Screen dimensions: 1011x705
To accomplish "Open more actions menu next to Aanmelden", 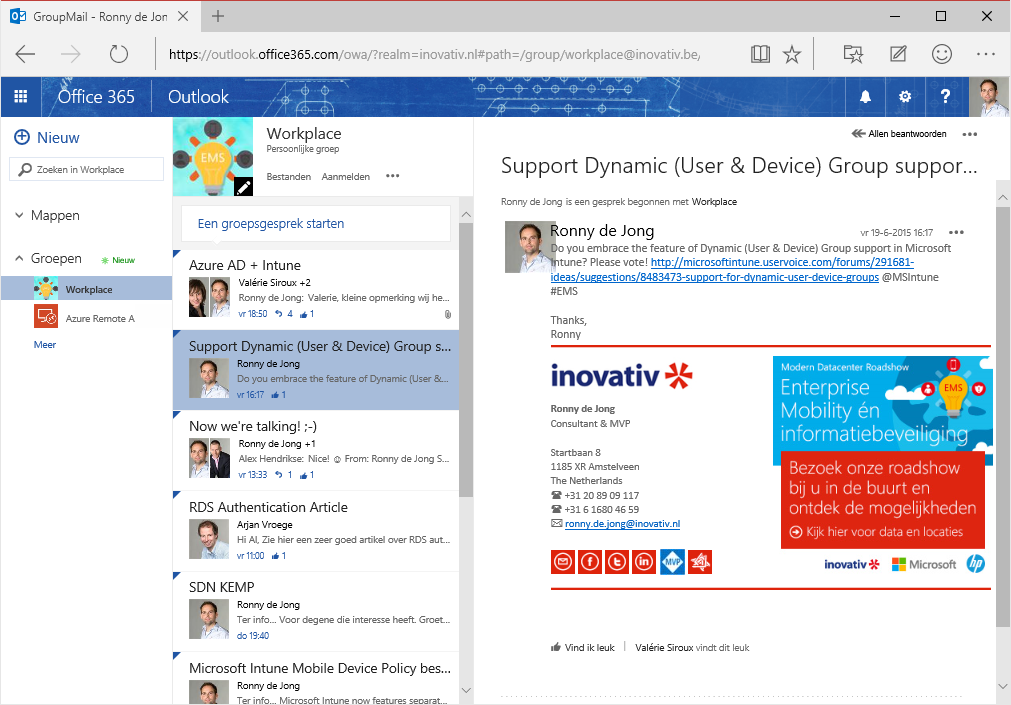I will [x=392, y=176].
